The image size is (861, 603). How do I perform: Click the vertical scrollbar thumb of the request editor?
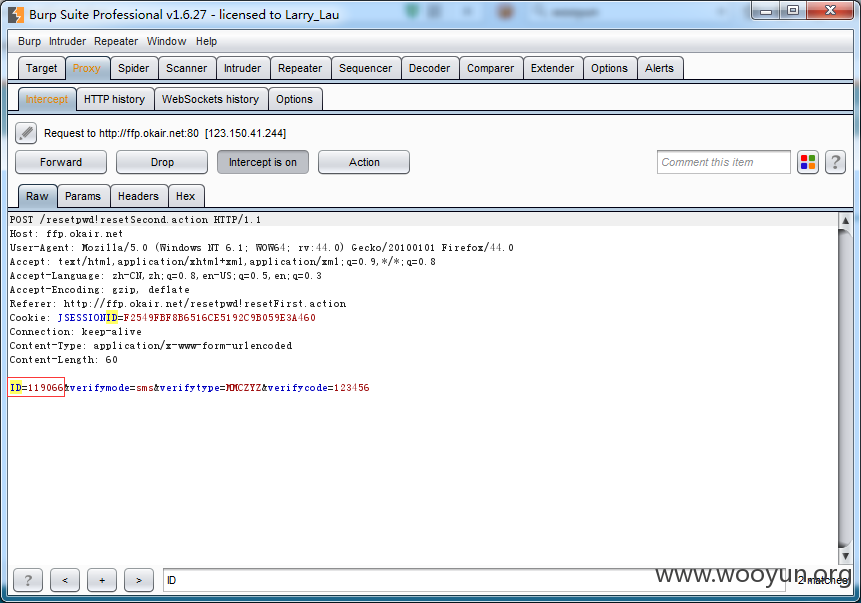(x=845, y=388)
